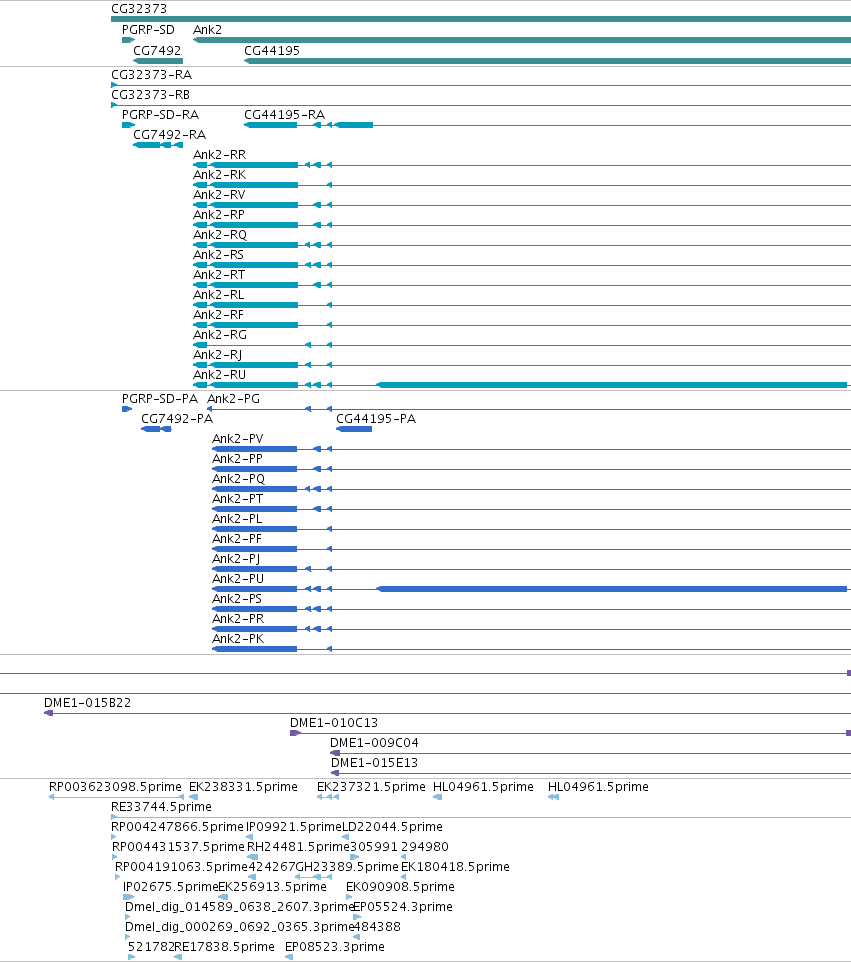Open transcript Ank2-RJ

(217, 355)
